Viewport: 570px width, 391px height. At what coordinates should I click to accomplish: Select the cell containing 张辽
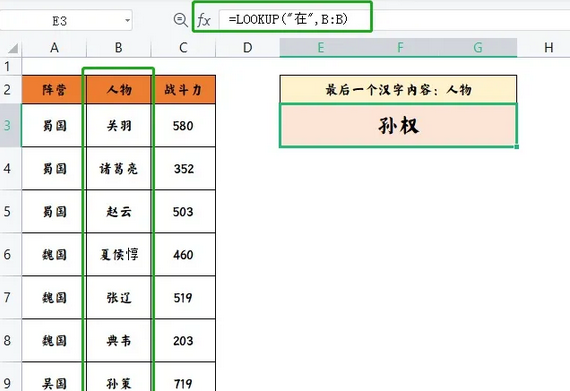click(119, 297)
